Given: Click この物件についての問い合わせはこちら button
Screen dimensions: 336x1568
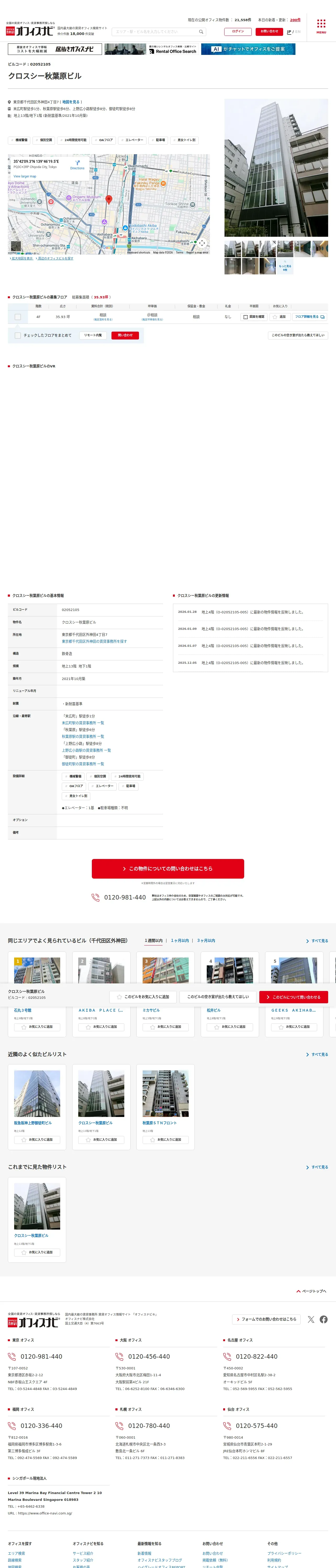Looking at the screenshot, I should (x=168, y=869).
